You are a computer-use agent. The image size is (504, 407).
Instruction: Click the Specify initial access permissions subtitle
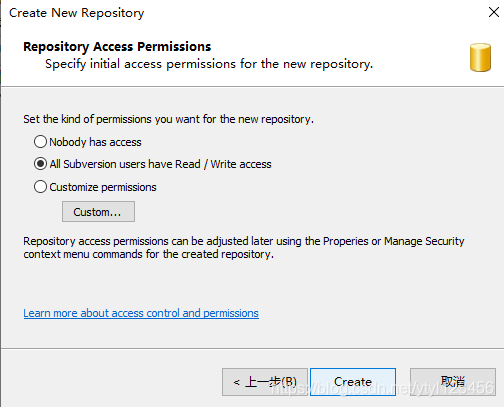coord(209,64)
